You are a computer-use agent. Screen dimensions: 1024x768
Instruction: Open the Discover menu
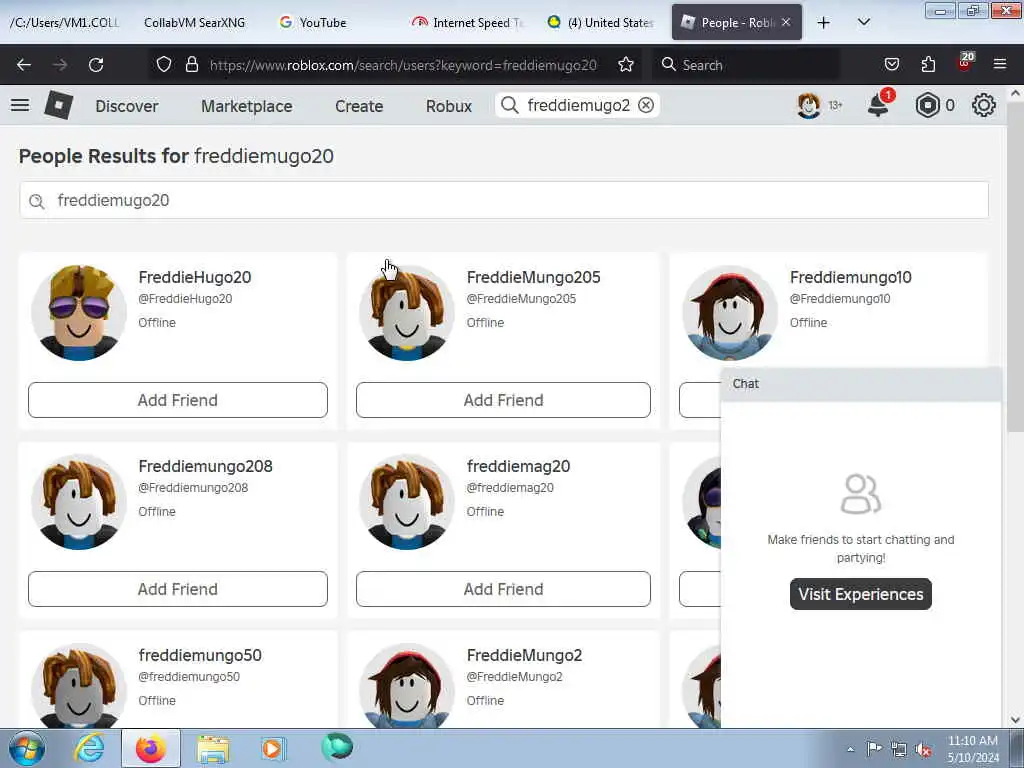pyautogui.click(x=127, y=106)
